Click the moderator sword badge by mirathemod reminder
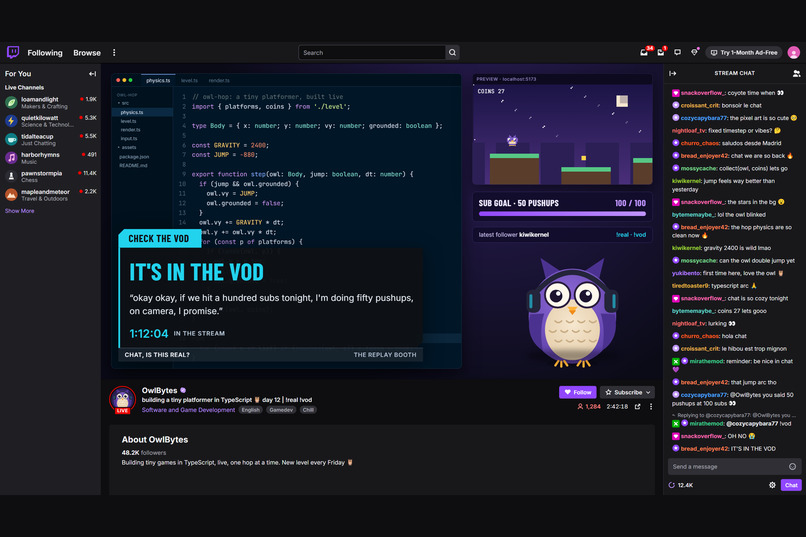806x537 pixels. coord(676,362)
